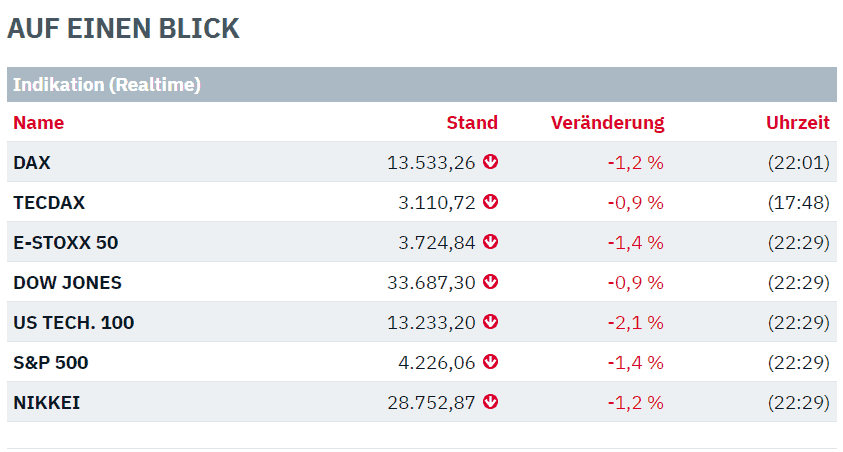Click the red arrow icon next to S&P 500
This screenshot has height=452, width=843.
click(x=490, y=362)
